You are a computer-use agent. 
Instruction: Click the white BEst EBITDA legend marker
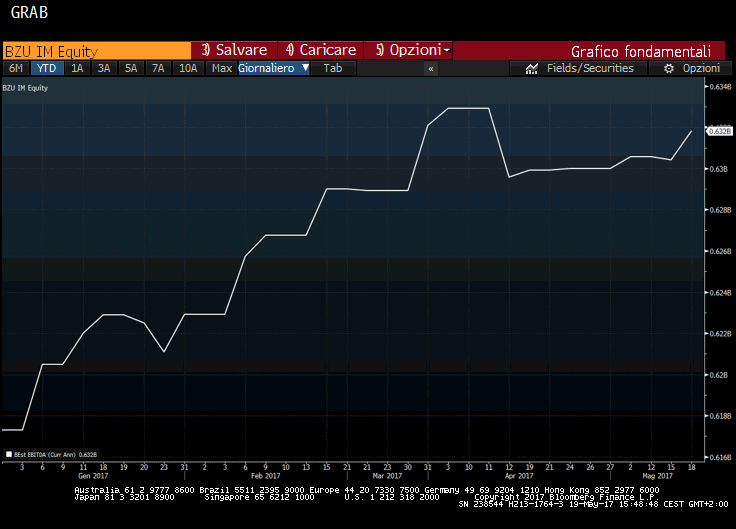tap(10, 453)
